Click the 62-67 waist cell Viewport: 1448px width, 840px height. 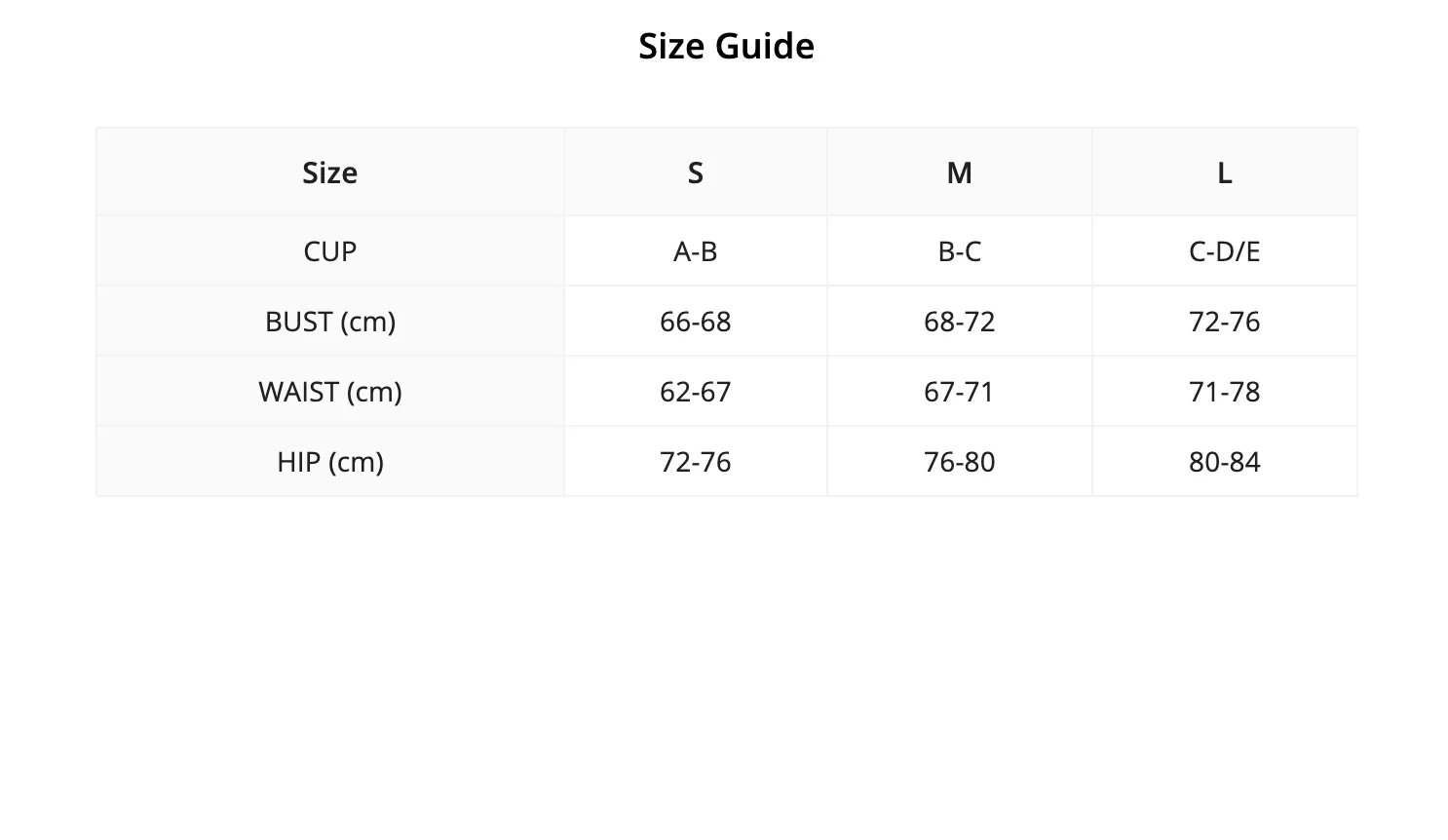(x=696, y=392)
